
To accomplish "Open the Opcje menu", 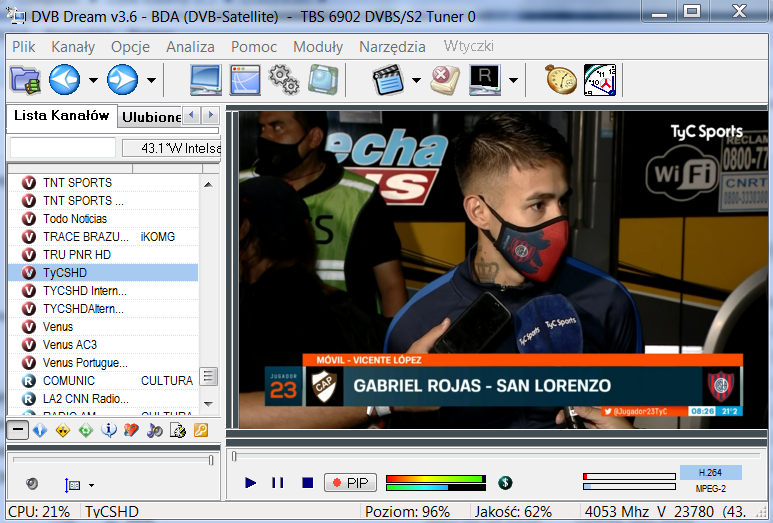I will [x=130, y=47].
